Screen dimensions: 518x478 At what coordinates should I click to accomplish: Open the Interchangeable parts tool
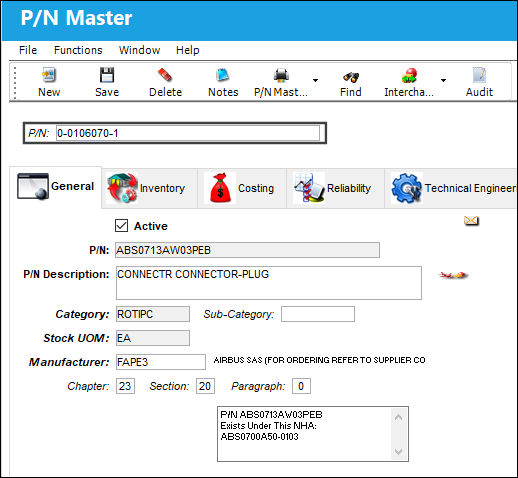(x=409, y=82)
